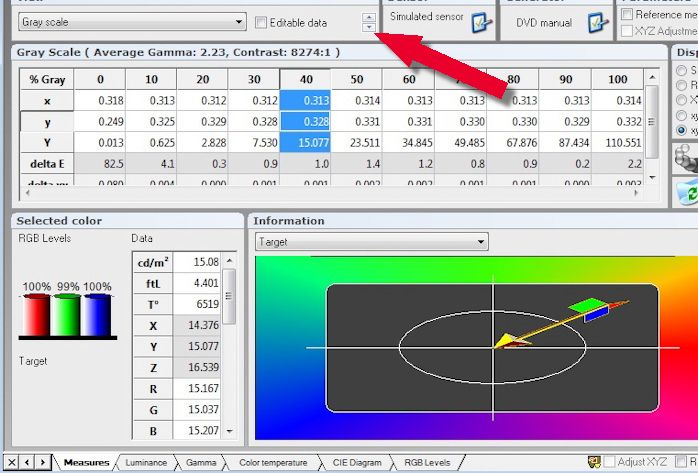Select the fourth Display radio button
The height and width of the screenshot is (473, 698).
(681, 115)
